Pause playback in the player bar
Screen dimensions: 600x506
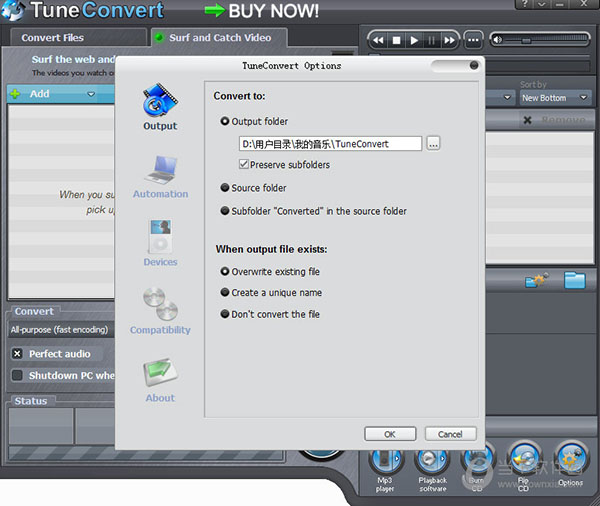point(432,40)
